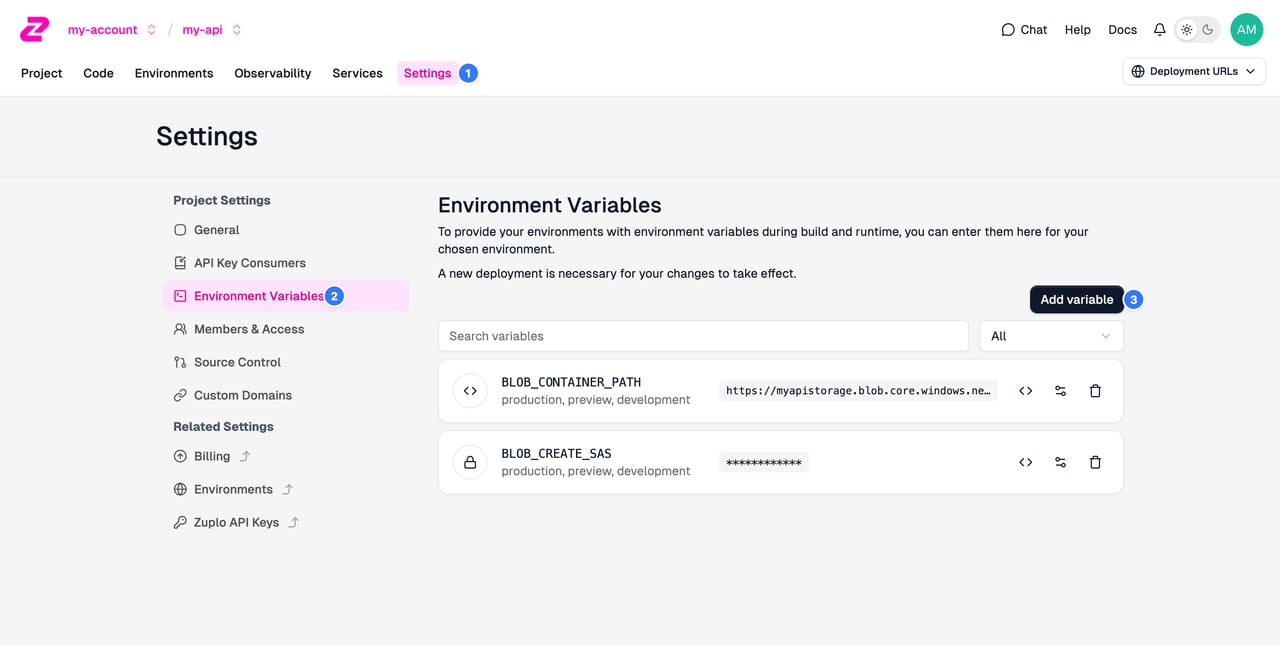Go to the Project tab
Screen dimensions: 1280x645
[42, 73]
